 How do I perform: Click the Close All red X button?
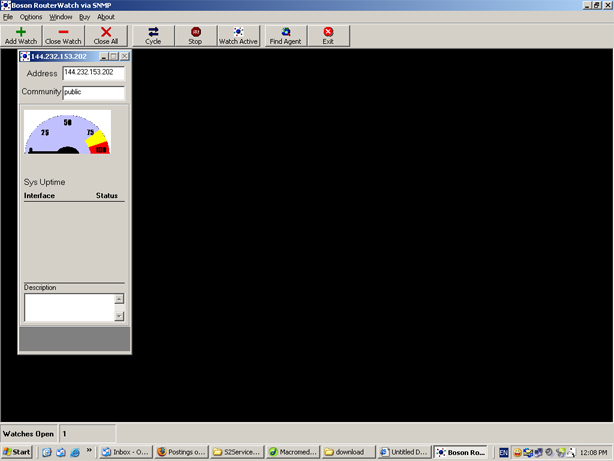106,36
